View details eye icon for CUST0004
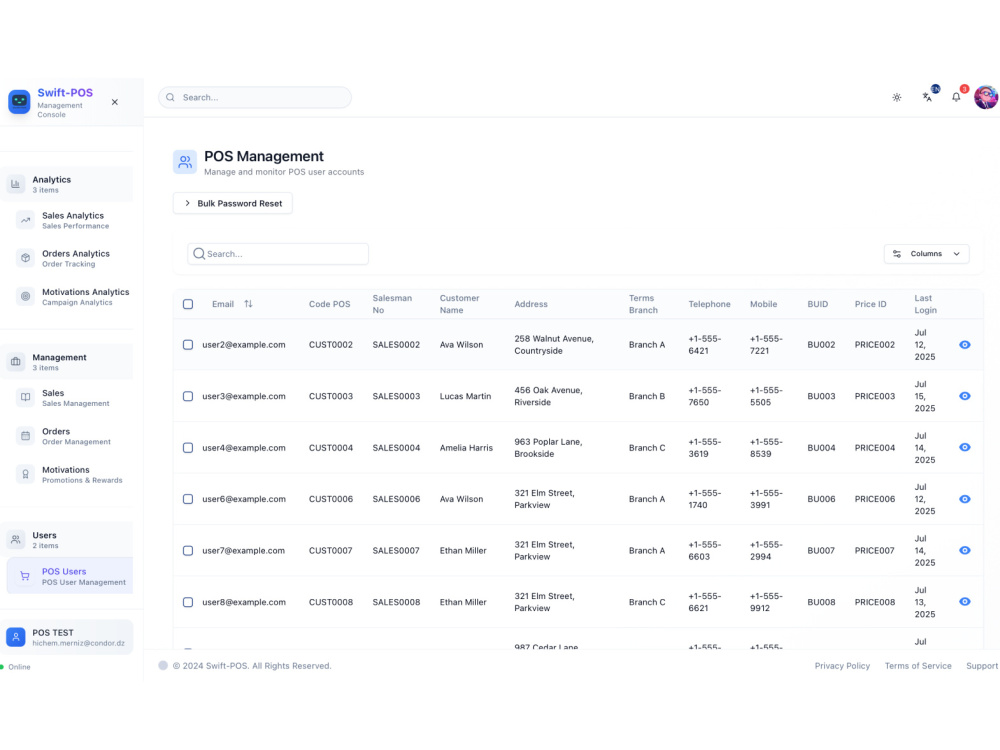 [965, 448]
